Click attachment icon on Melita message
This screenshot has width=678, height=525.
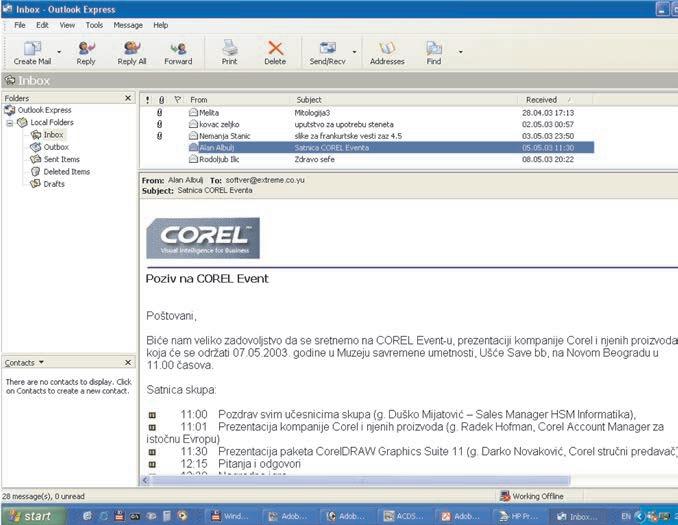(x=160, y=112)
